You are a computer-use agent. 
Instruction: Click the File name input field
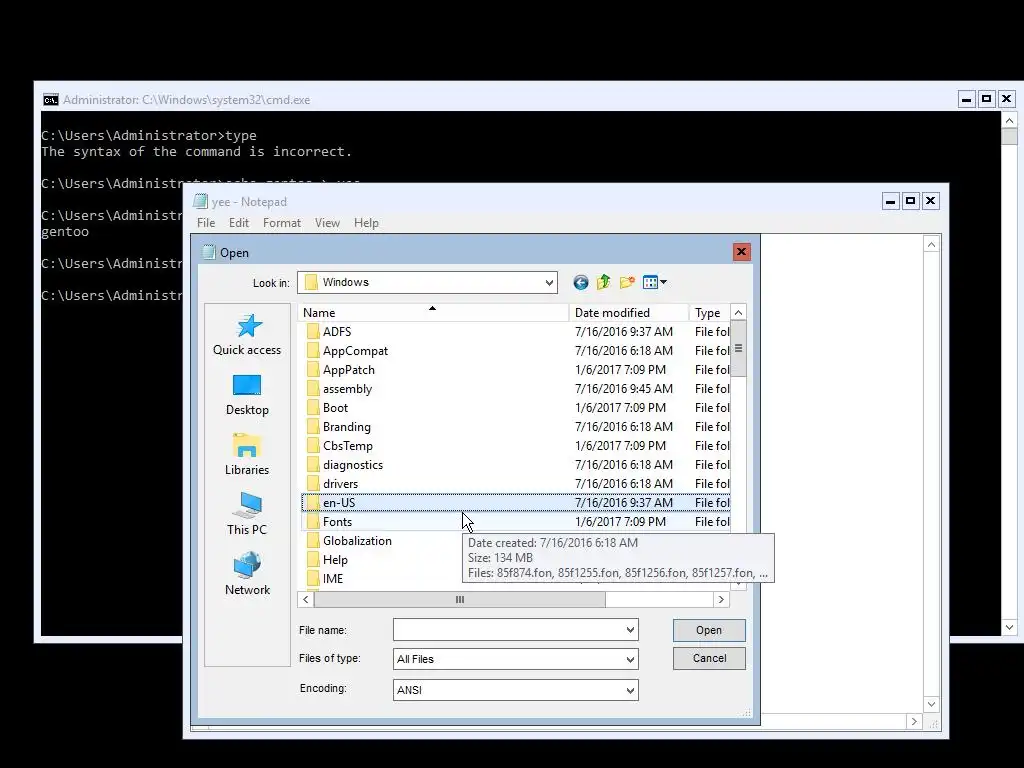coord(509,630)
